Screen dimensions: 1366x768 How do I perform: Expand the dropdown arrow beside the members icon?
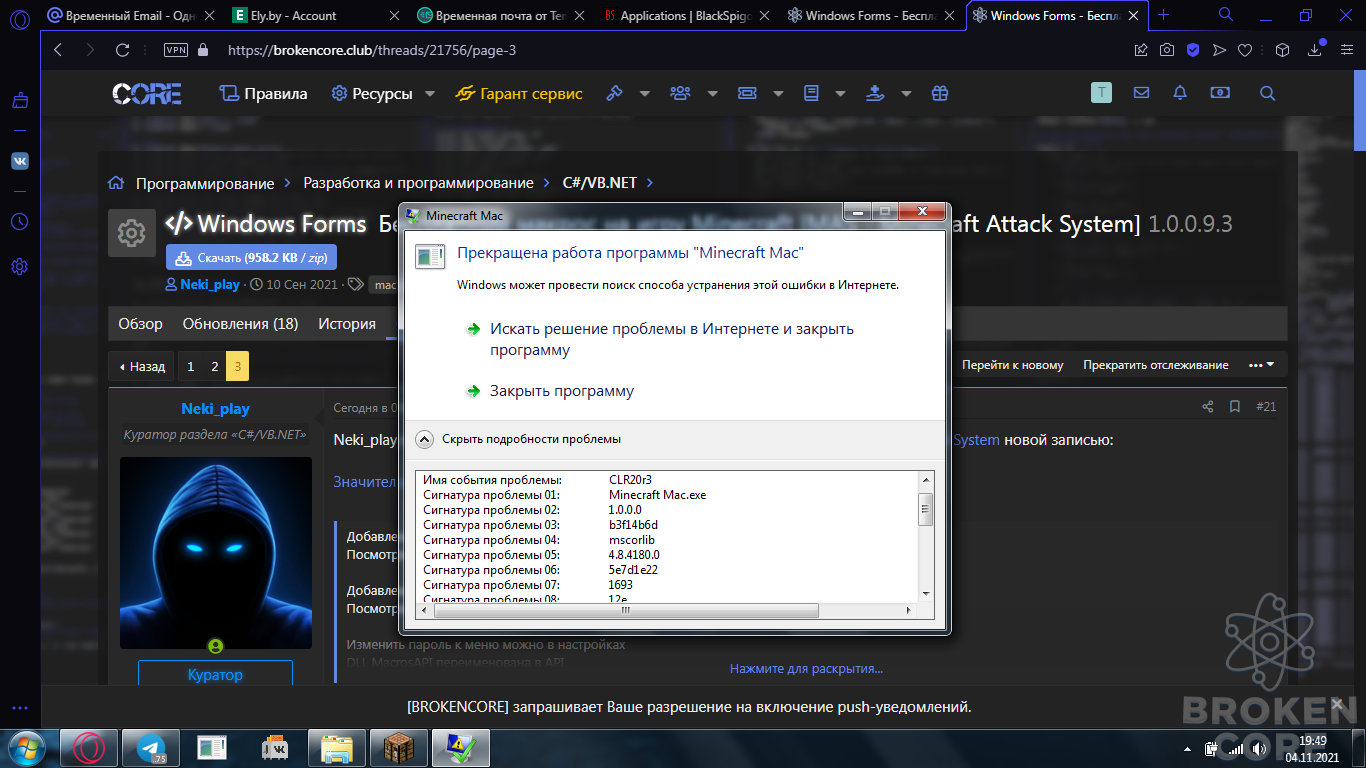click(x=713, y=94)
